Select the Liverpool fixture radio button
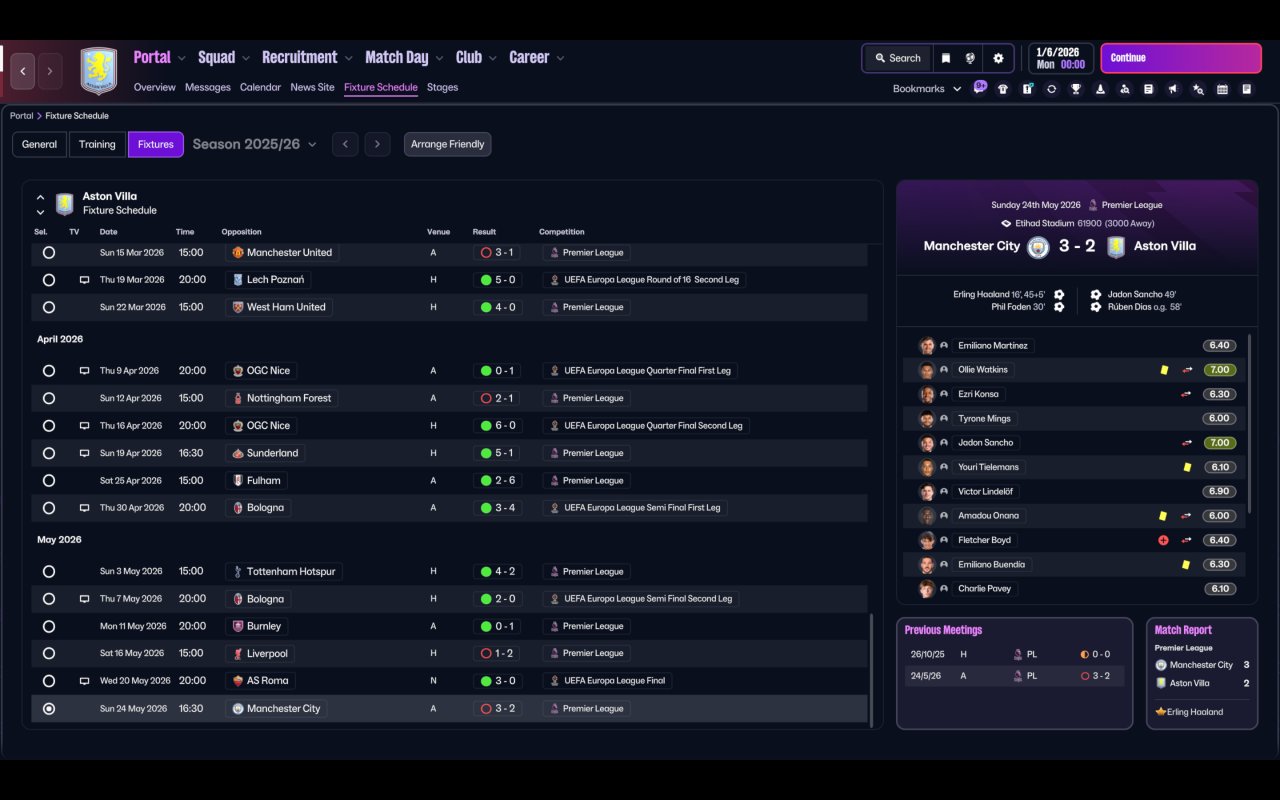This screenshot has height=800, width=1280. click(x=49, y=653)
